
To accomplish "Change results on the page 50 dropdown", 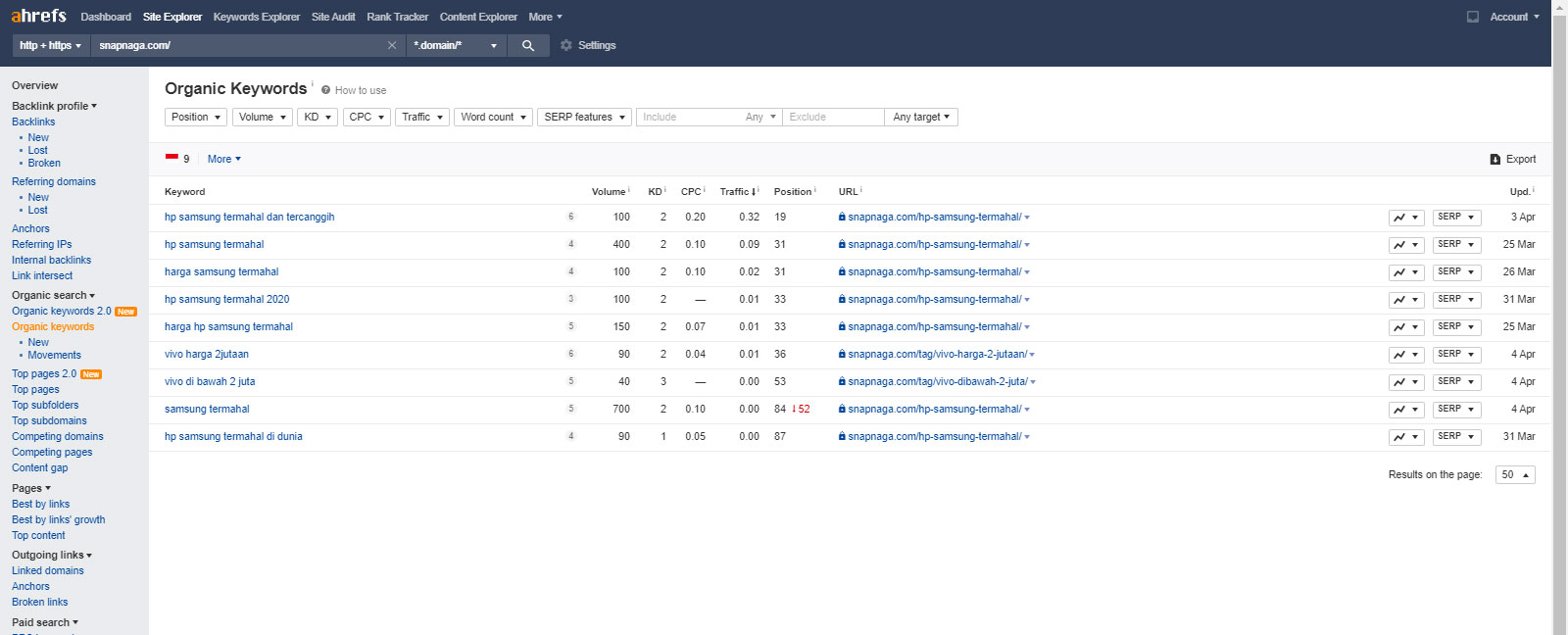I will point(1515,474).
